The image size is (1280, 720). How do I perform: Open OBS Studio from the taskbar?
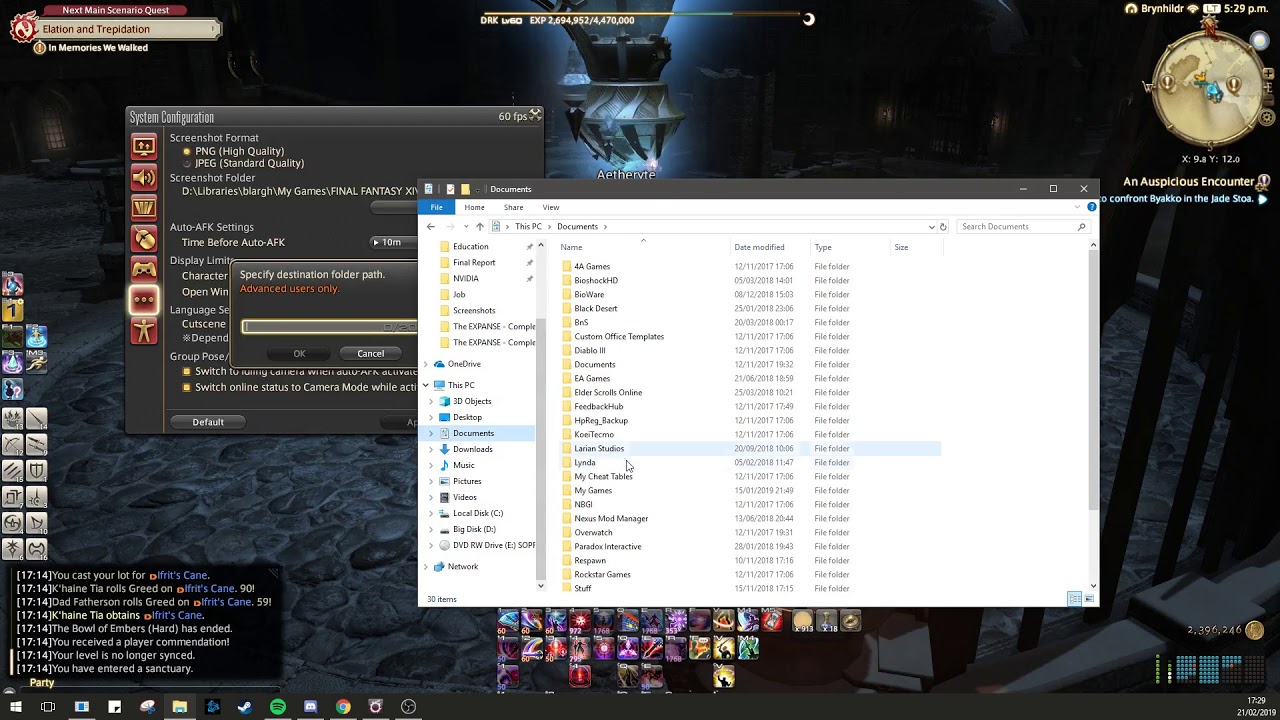click(x=408, y=707)
